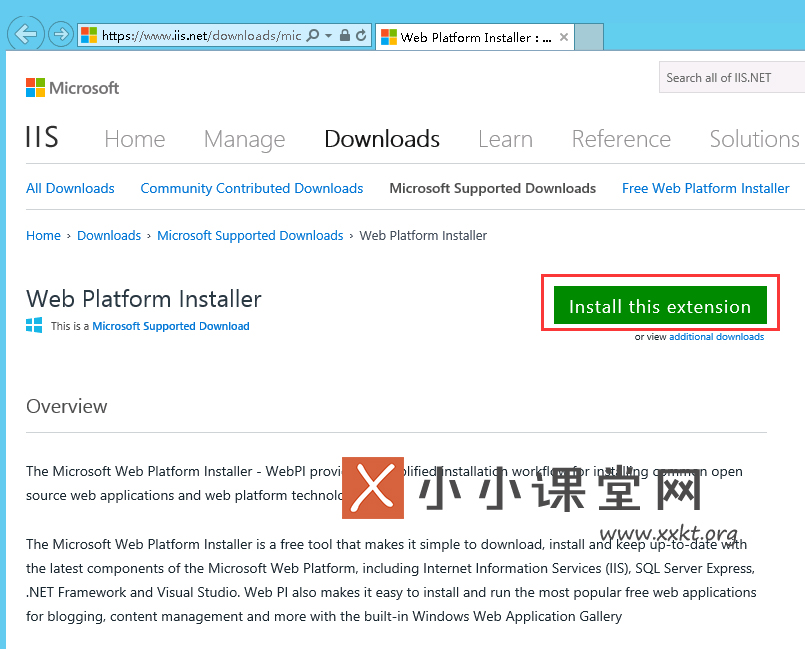
Task: Click the Microsoft logo
Action: point(72,88)
